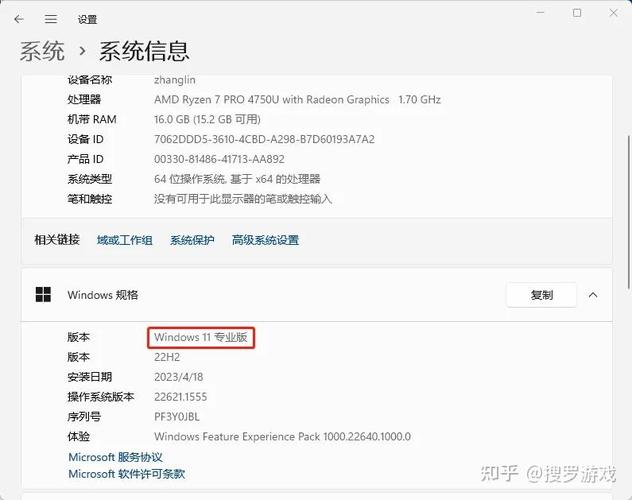Select the device name zhanglin
Viewport: 632px width, 500px height.
[175, 80]
